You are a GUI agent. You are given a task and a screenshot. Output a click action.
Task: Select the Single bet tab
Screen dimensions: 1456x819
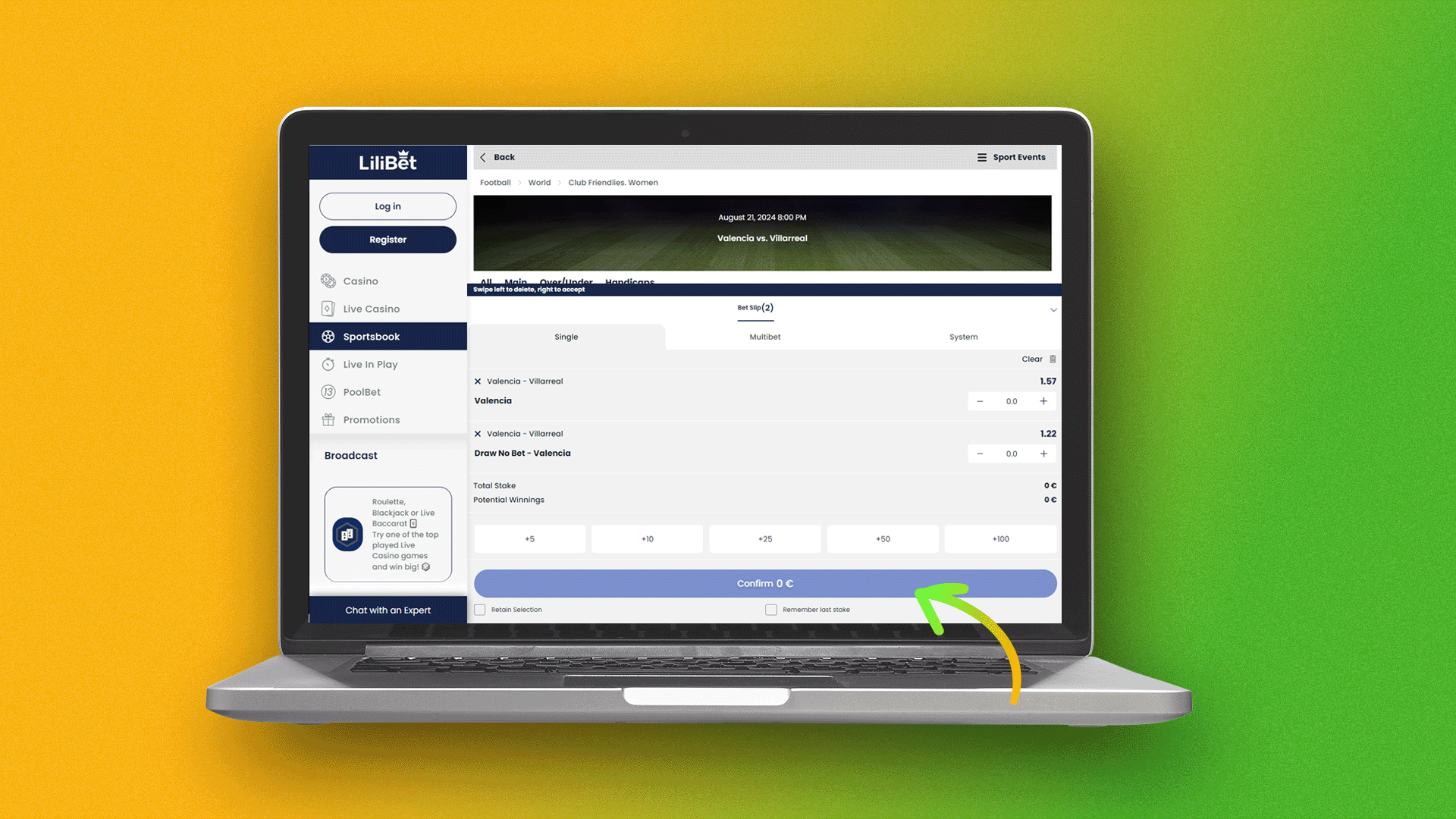coord(566,336)
